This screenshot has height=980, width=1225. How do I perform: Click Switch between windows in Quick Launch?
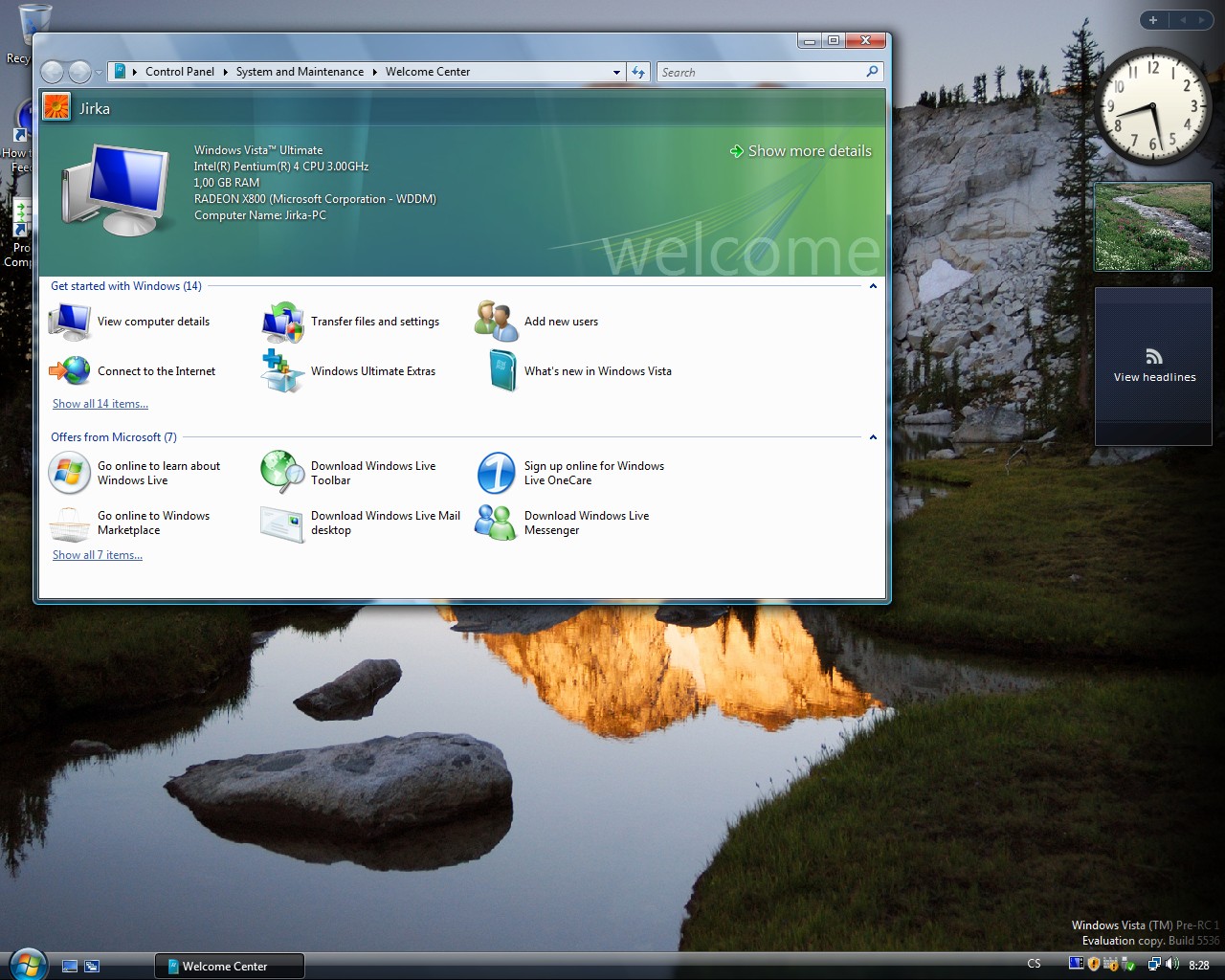(92, 967)
